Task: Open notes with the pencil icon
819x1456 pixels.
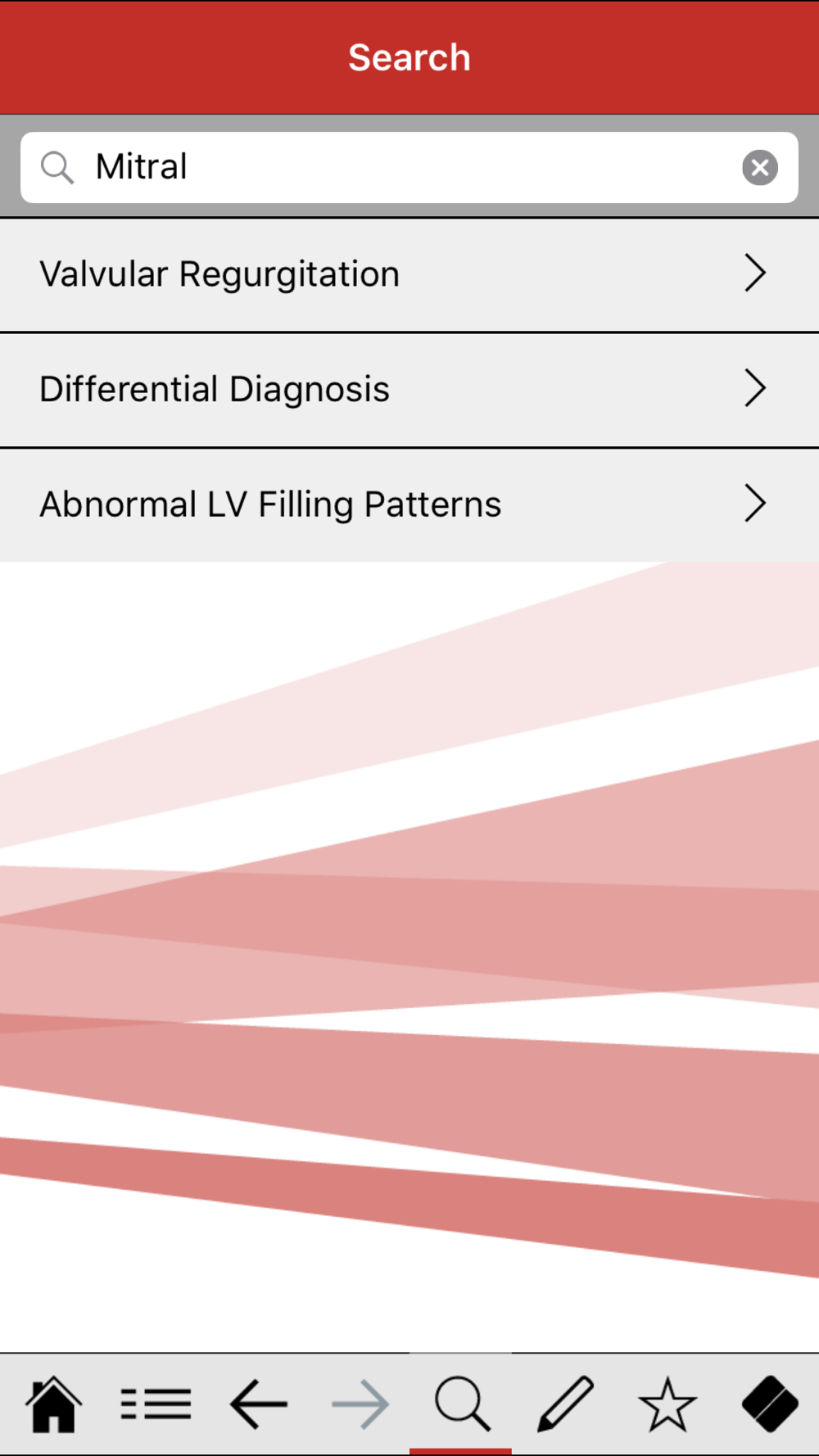Action: (x=565, y=1404)
